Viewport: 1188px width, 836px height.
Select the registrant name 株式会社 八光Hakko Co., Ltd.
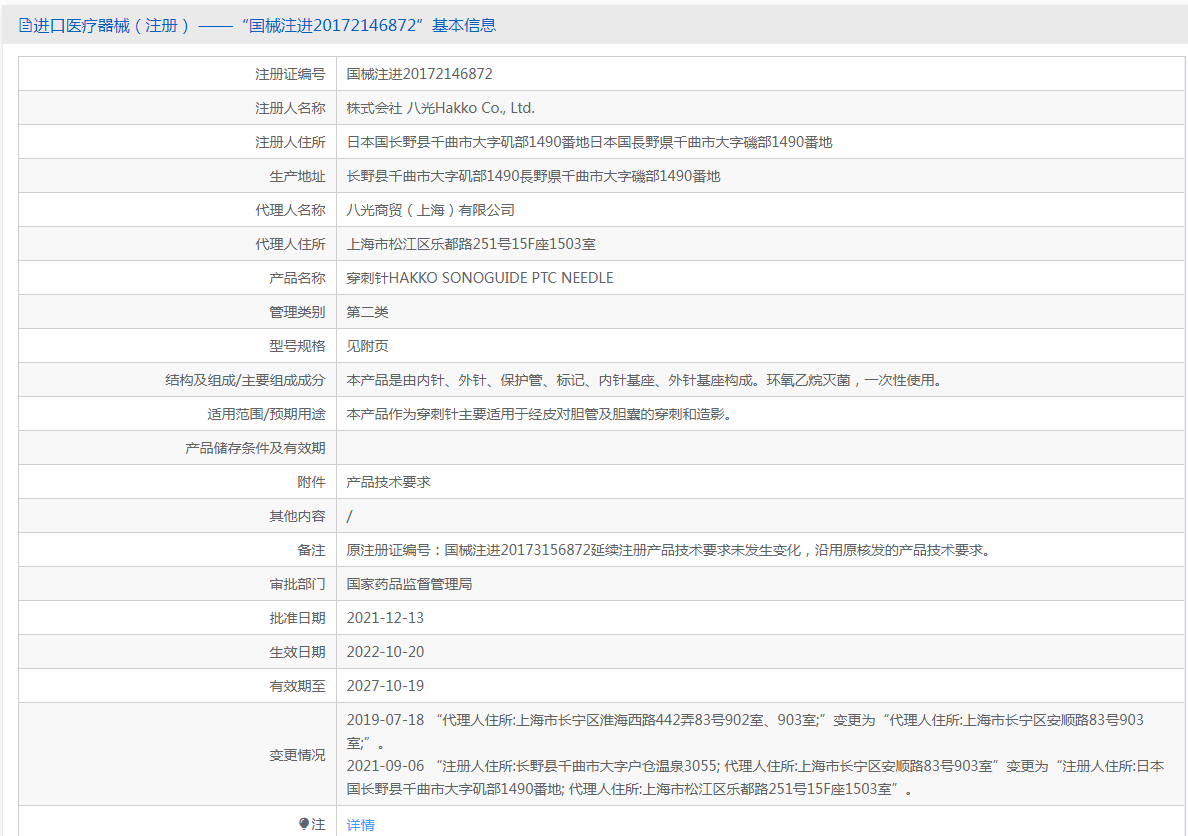pyautogui.click(x=440, y=108)
